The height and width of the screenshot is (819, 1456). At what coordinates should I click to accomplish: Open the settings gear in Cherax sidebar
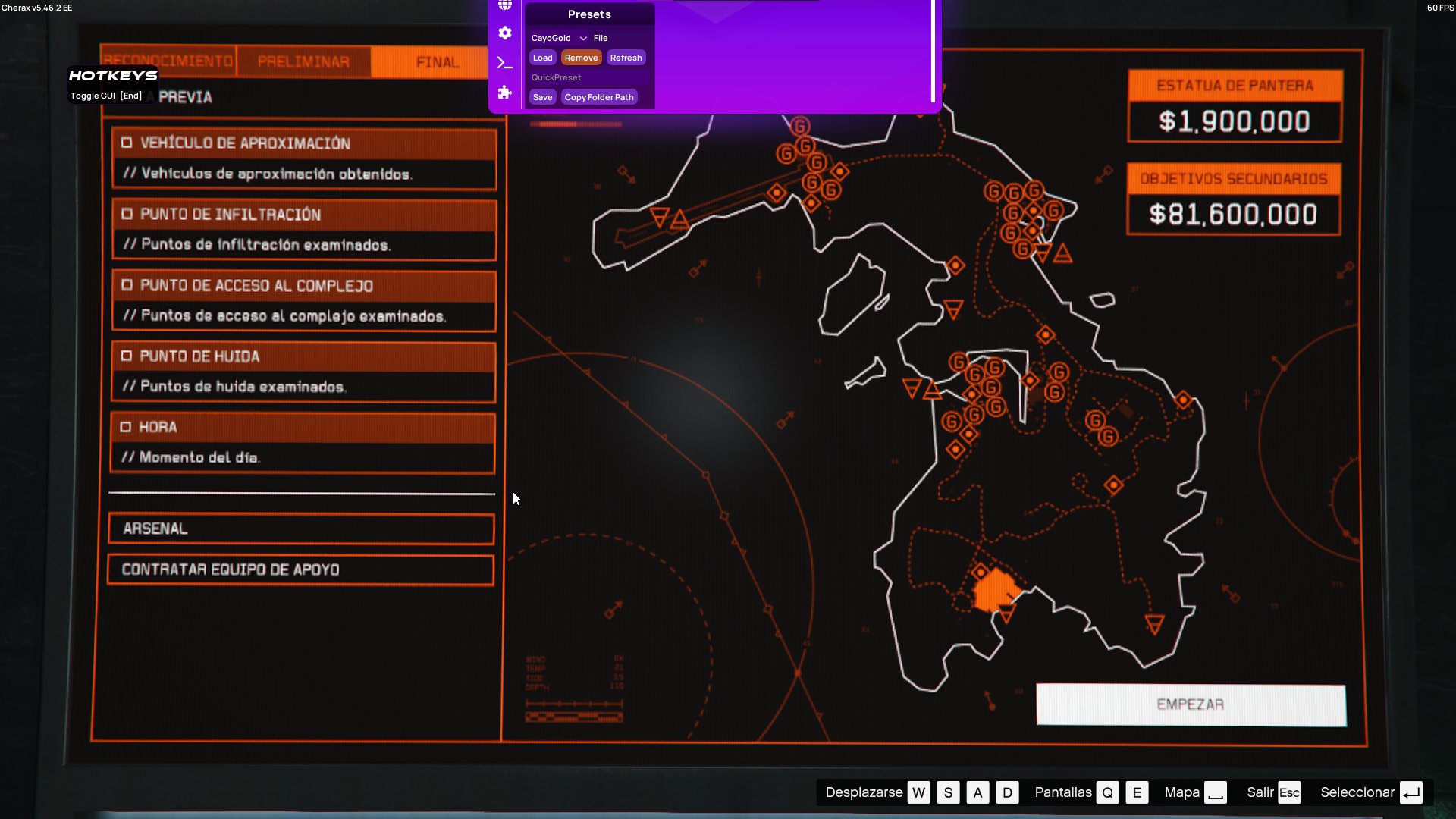(x=505, y=33)
